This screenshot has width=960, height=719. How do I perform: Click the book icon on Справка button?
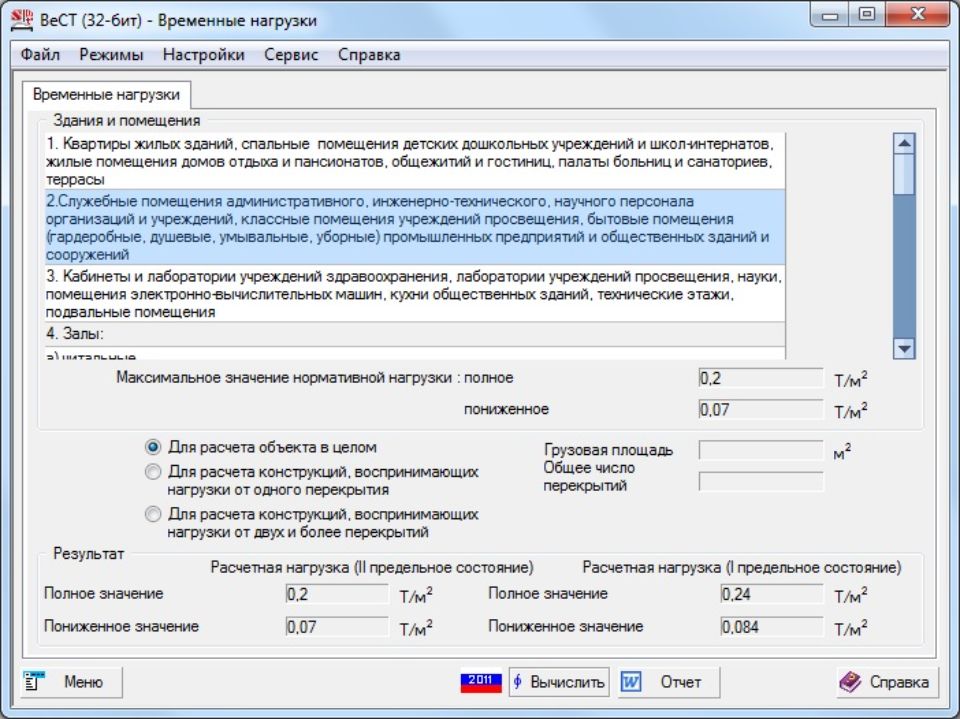click(850, 682)
